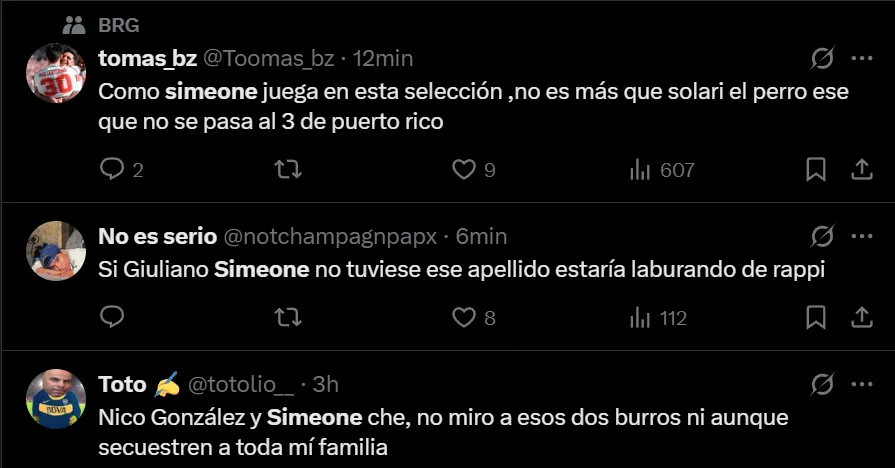Open the BRG list label
The width and height of the screenshot is (895, 468).
[119, 25]
